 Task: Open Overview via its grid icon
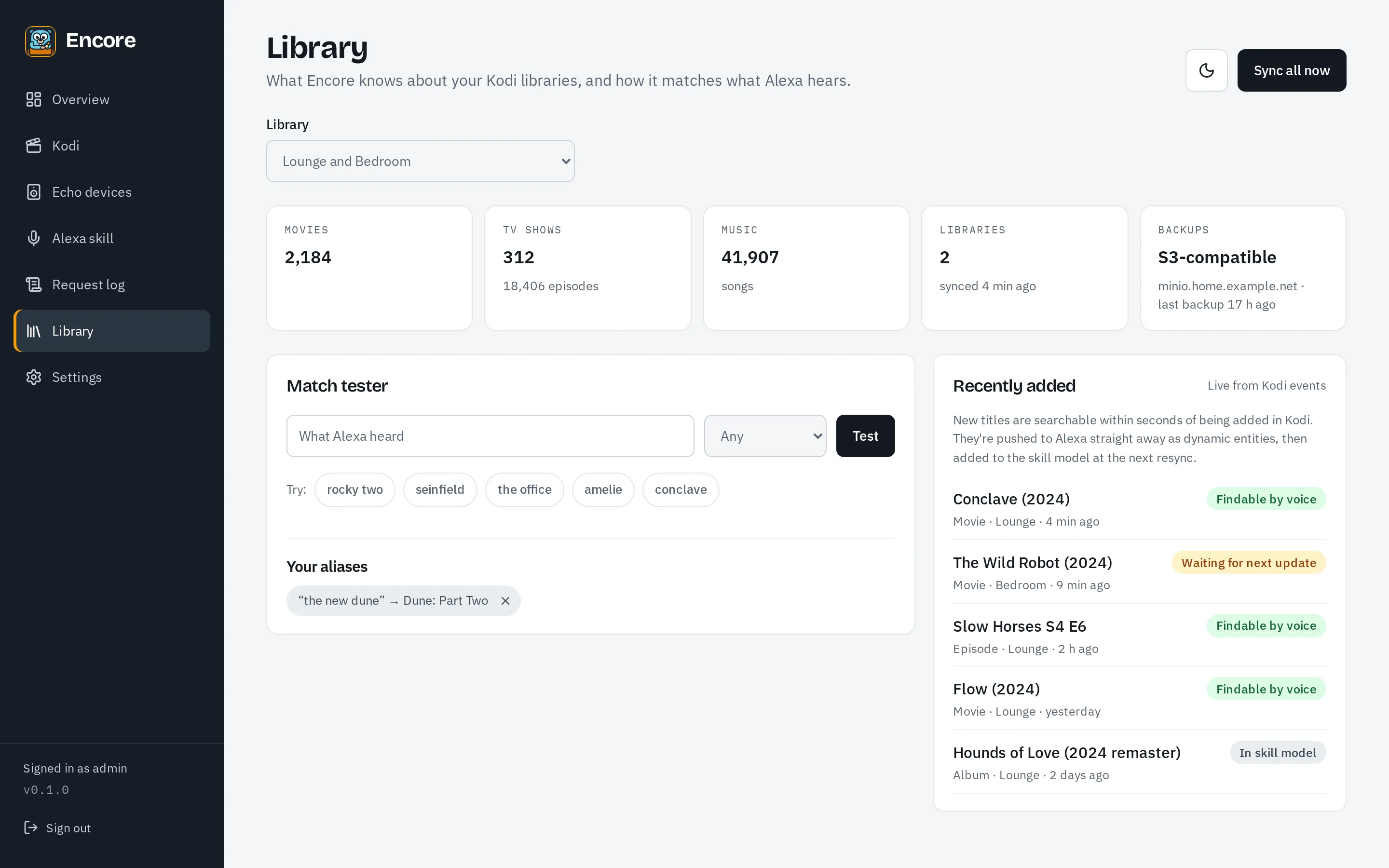point(34,99)
